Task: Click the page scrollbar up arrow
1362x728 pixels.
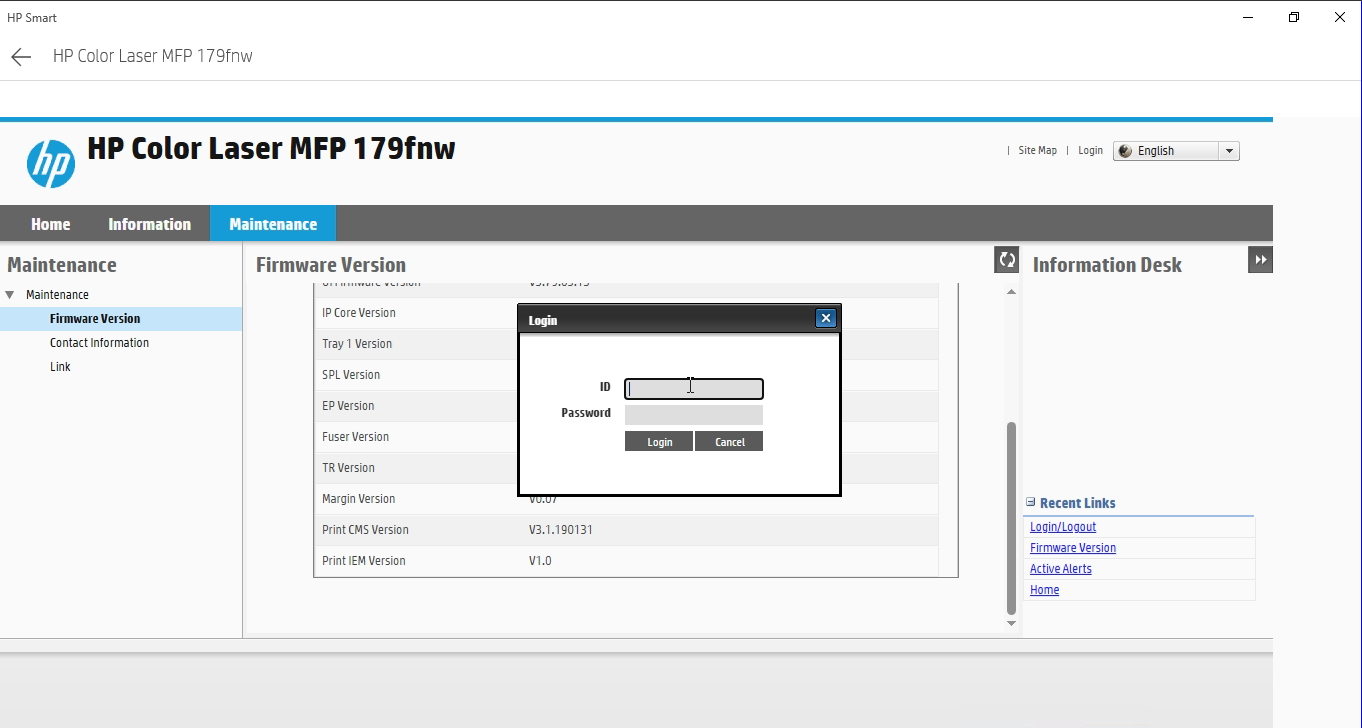Action: [x=1011, y=291]
